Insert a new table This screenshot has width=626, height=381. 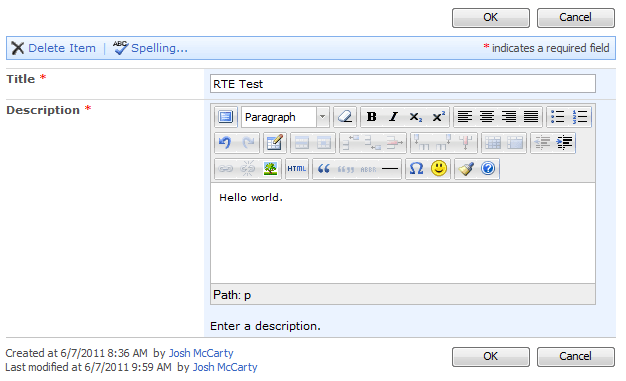click(275, 143)
